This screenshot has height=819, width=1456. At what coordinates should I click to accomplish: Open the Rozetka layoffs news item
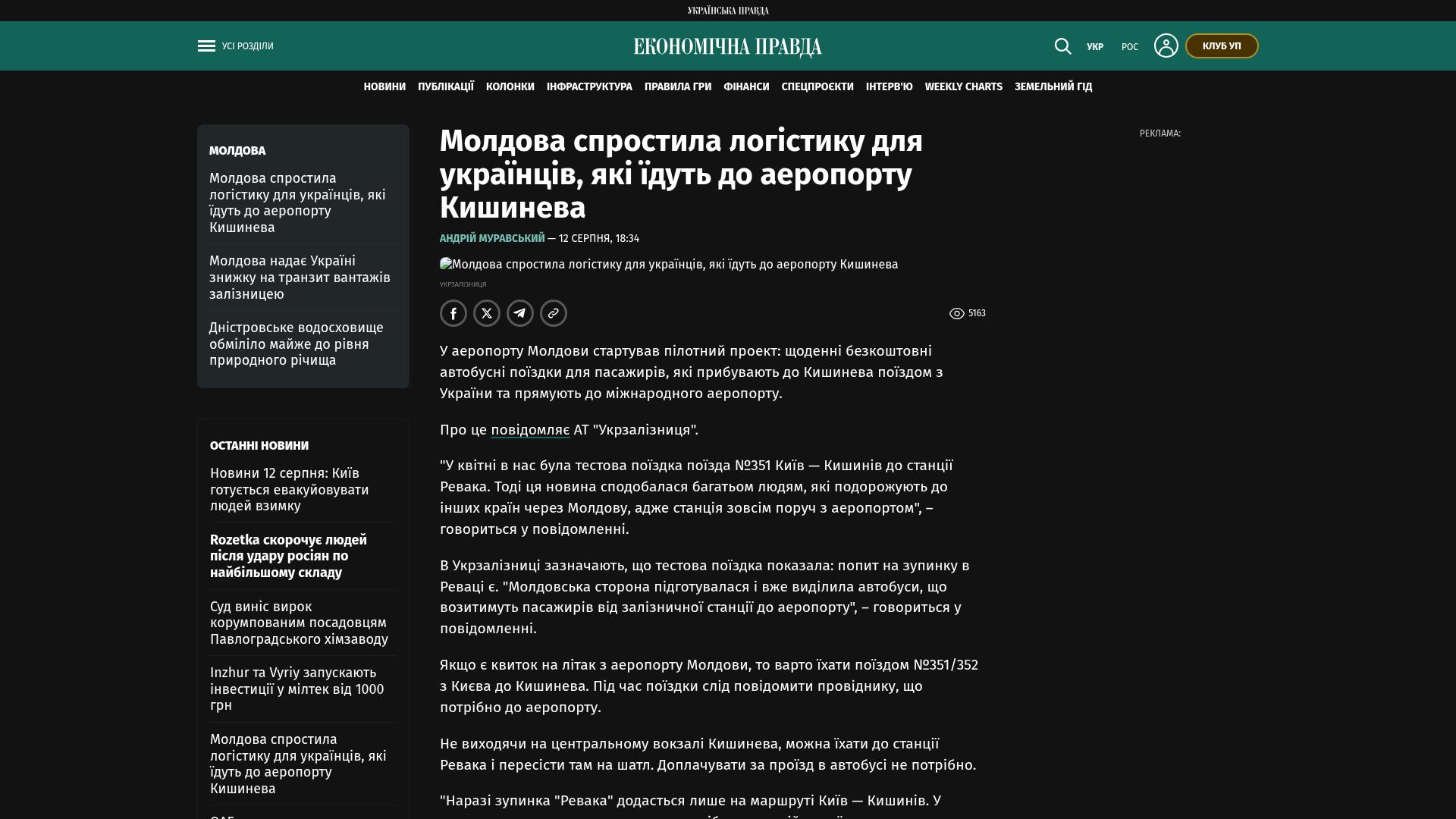[x=288, y=556]
